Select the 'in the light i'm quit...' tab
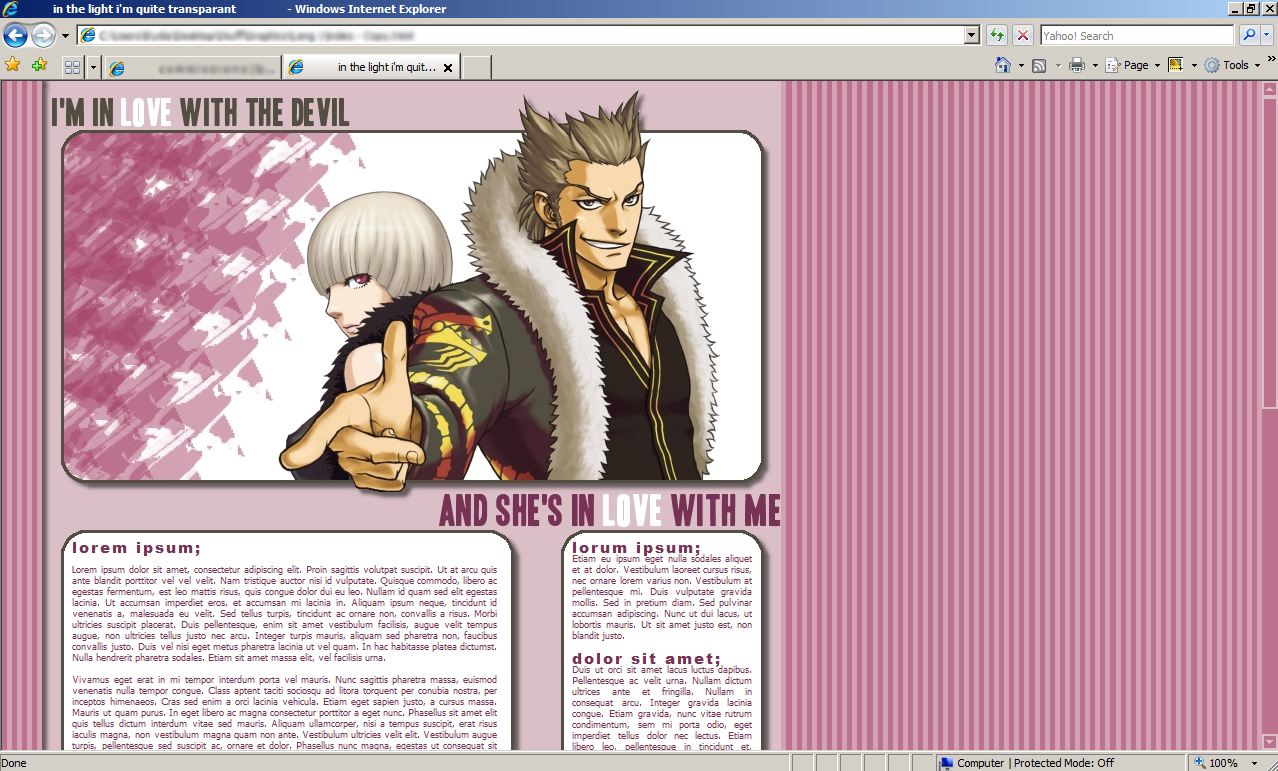The height and width of the screenshot is (771, 1278). (373, 67)
